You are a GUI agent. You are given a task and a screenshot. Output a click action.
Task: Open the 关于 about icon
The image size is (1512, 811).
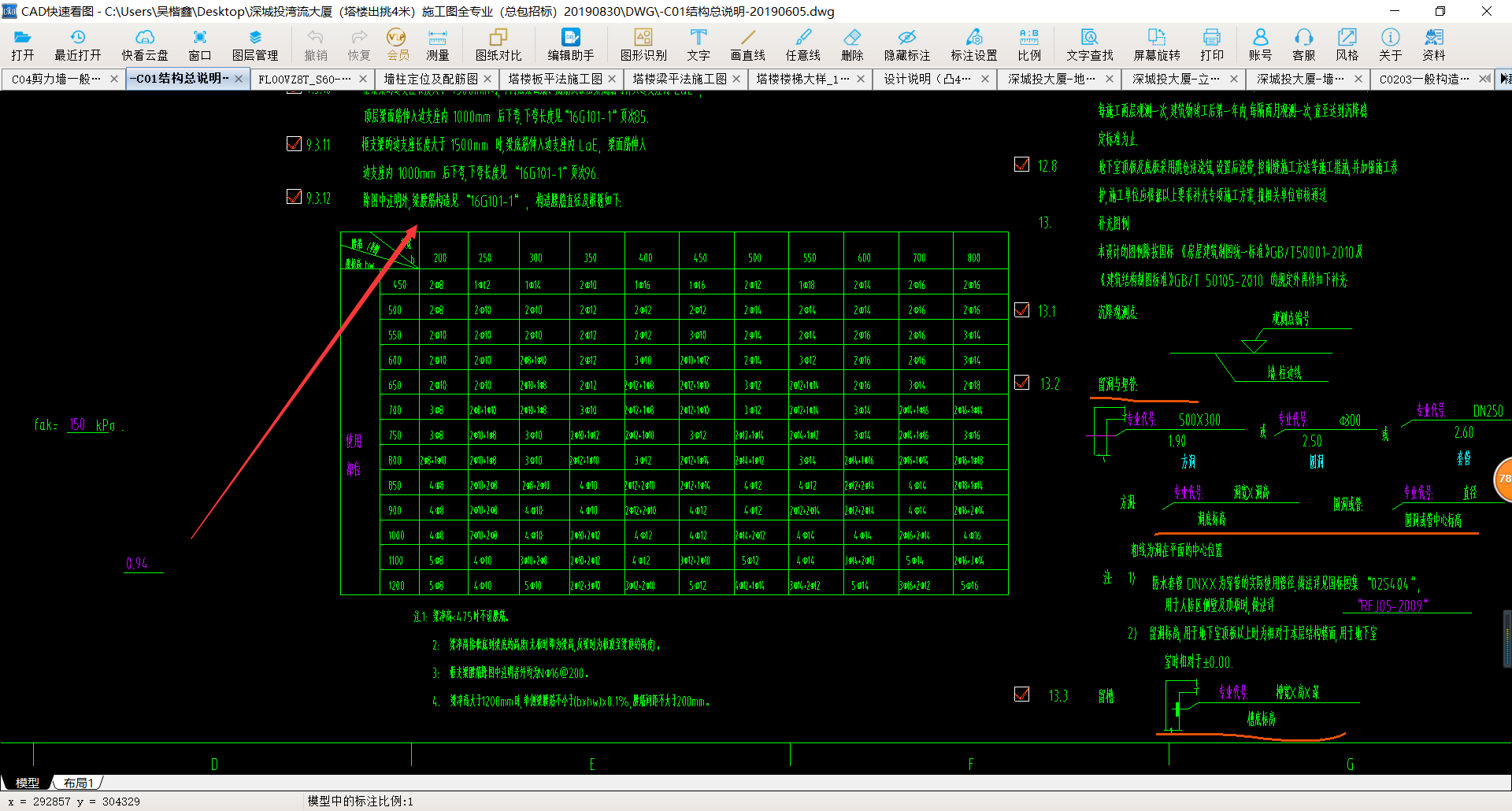click(1391, 45)
